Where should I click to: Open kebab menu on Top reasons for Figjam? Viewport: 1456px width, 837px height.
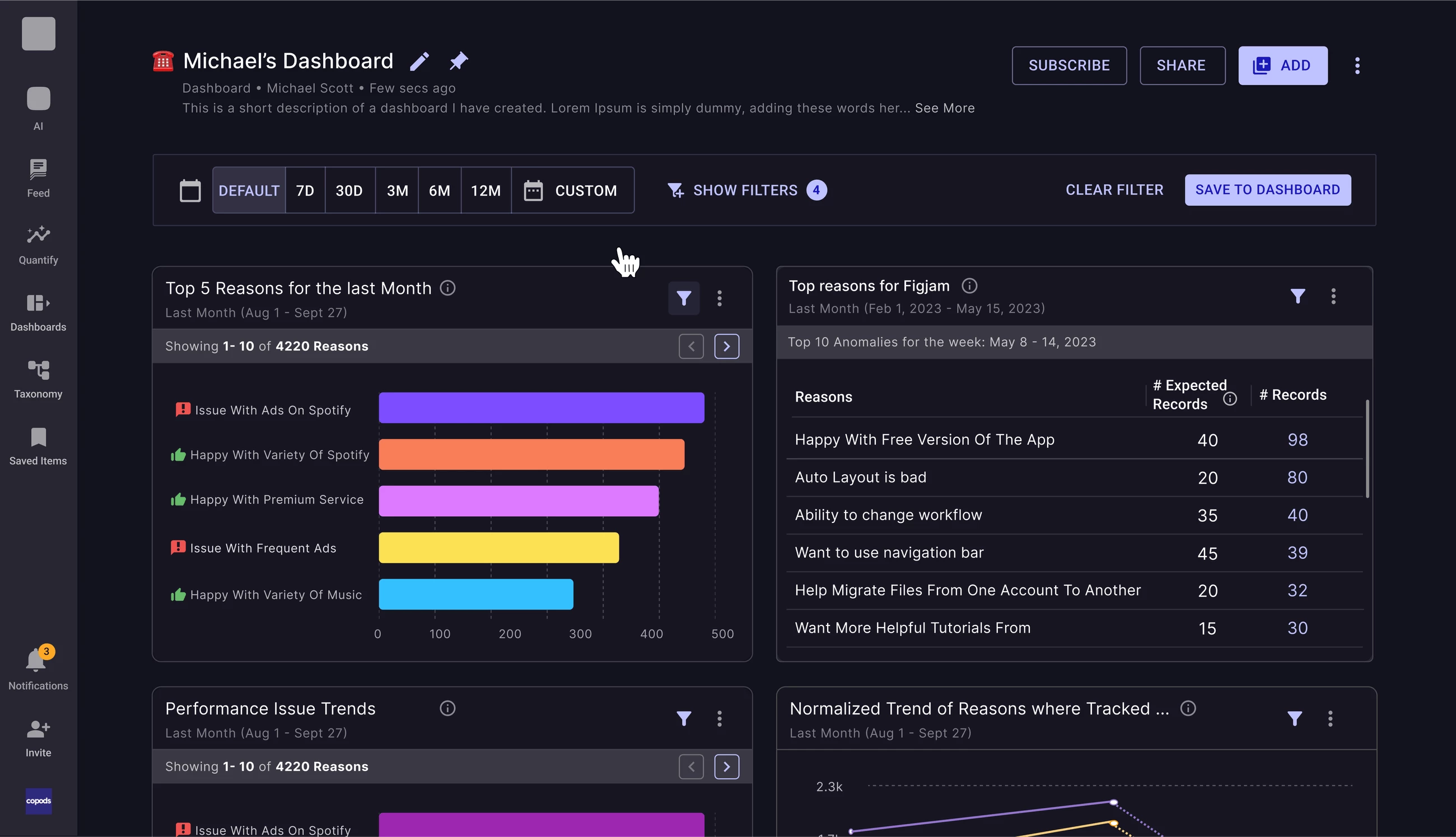point(1333,297)
